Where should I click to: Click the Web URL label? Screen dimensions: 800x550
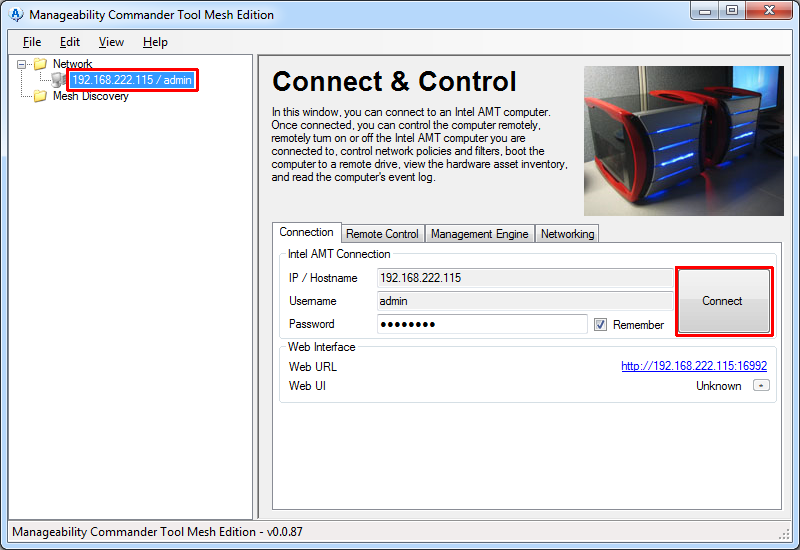click(313, 367)
